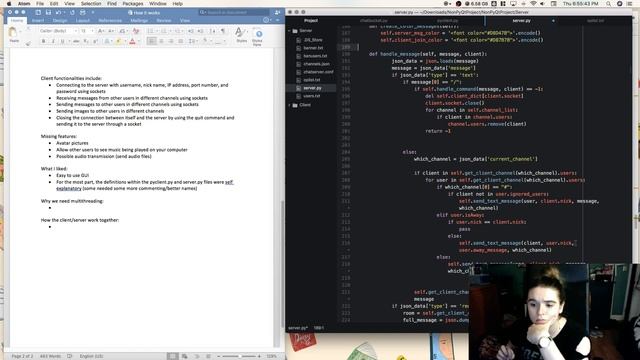Open the font color dropdown arrow
640x360 pixels.
click(138, 42)
